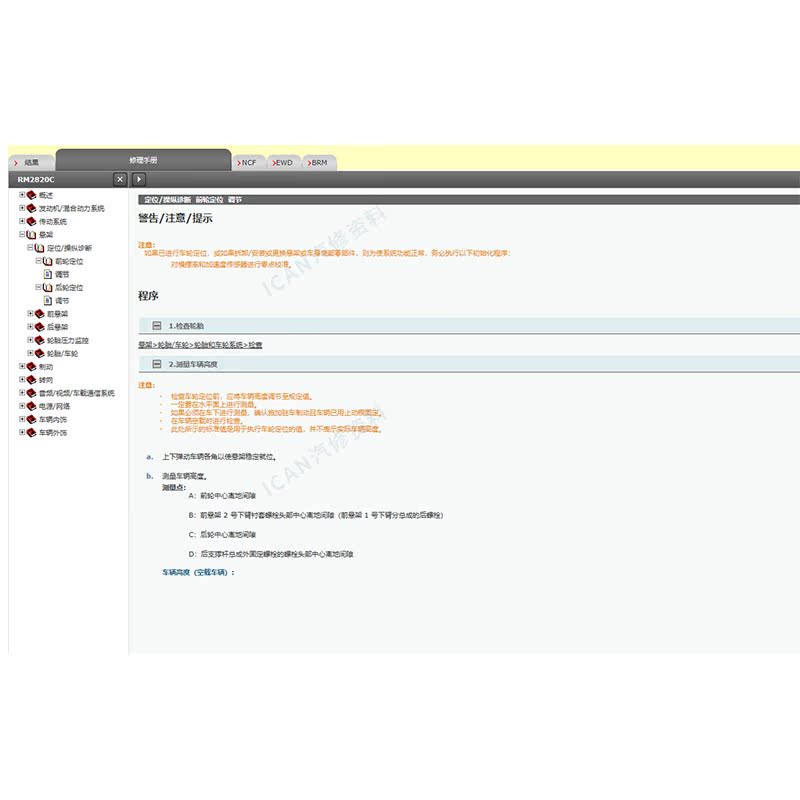The height and width of the screenshot is (800, 800).
Task: Close the RM2820C panel with X button
Action: coord(120,179)
